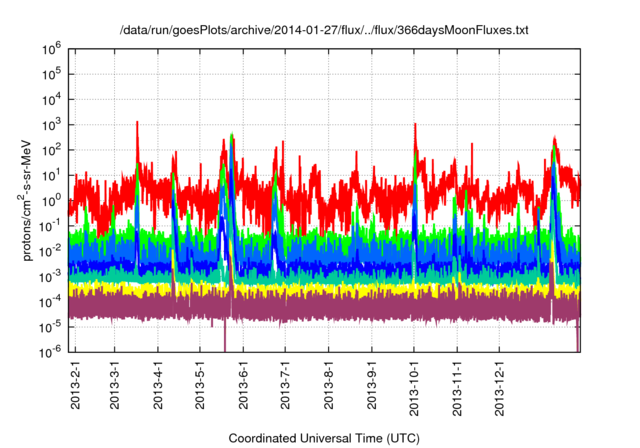640x448 pixels.
Task: Click the Coordinated Universal Time axis title
Action: click(x=324, y=438)
